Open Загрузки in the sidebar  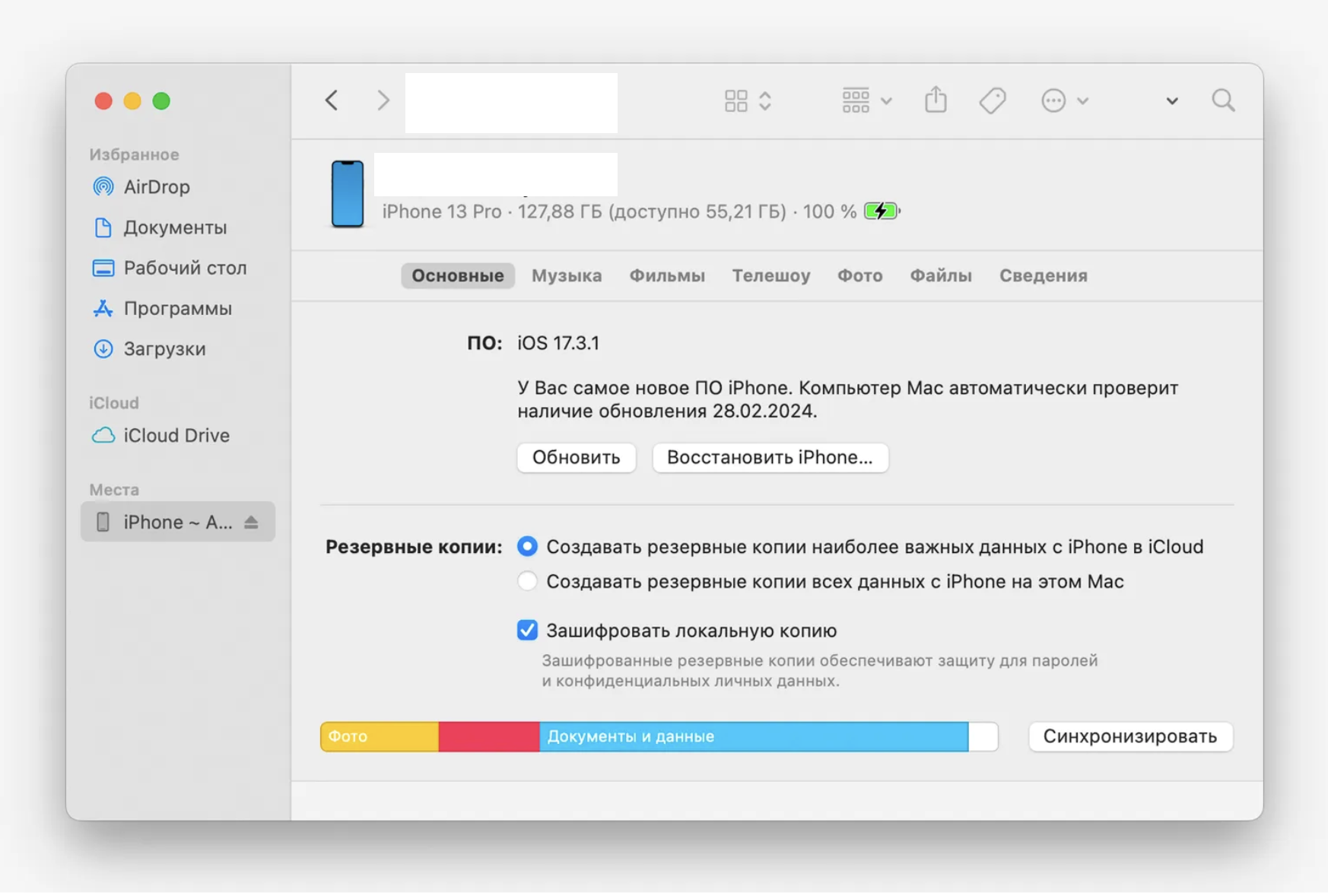coord(177,348)
